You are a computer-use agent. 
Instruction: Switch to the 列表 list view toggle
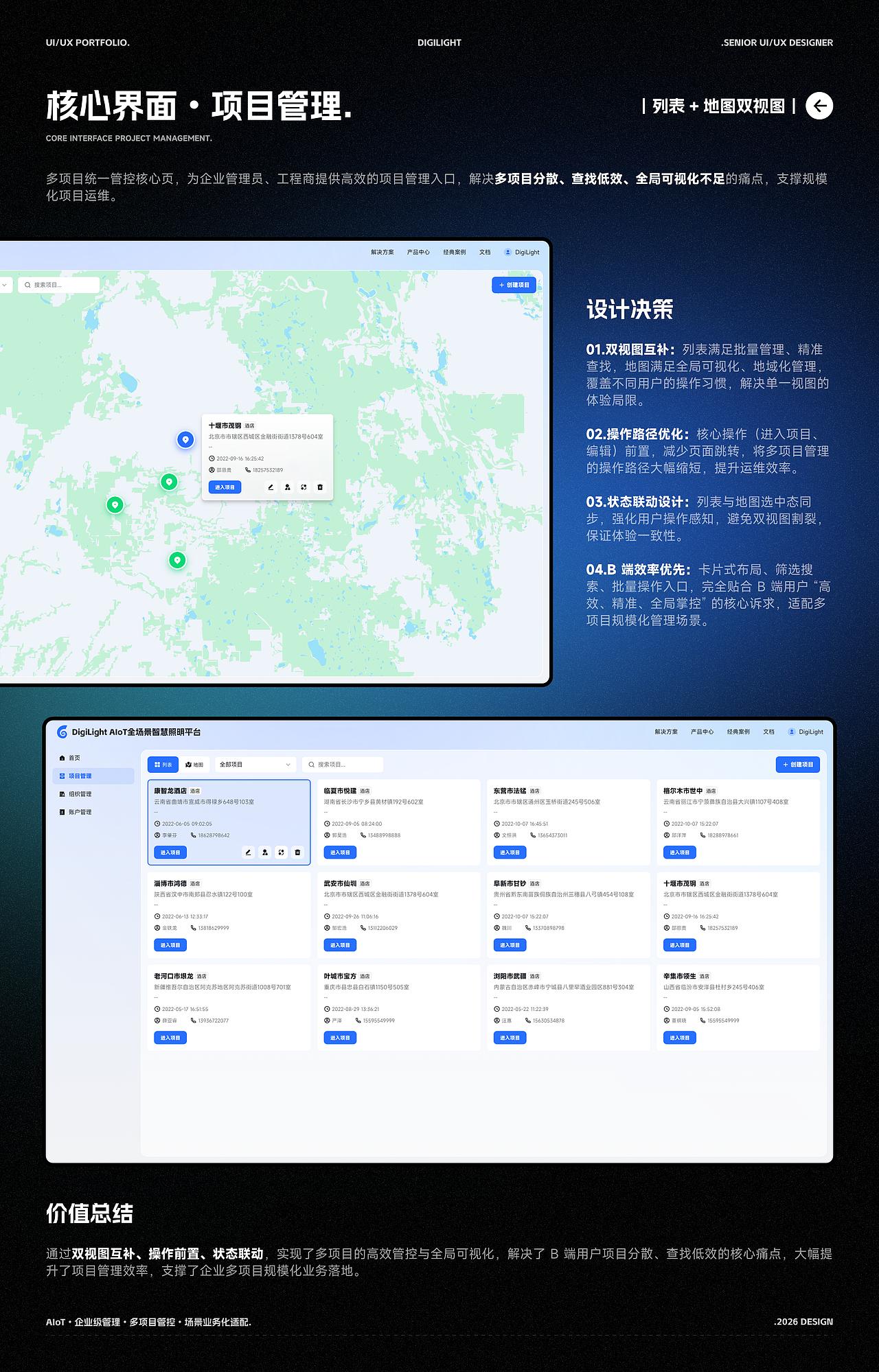click(x=163, y=765)
